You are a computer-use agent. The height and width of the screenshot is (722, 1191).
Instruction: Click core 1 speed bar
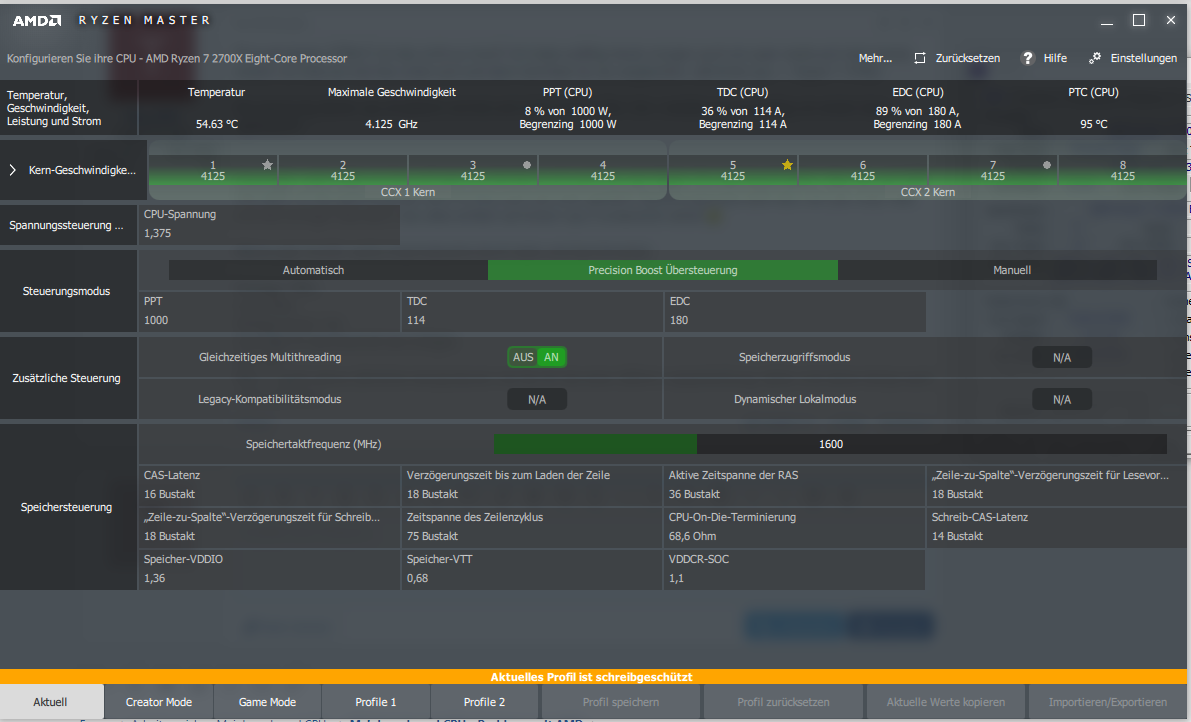[x=213, y=170]
